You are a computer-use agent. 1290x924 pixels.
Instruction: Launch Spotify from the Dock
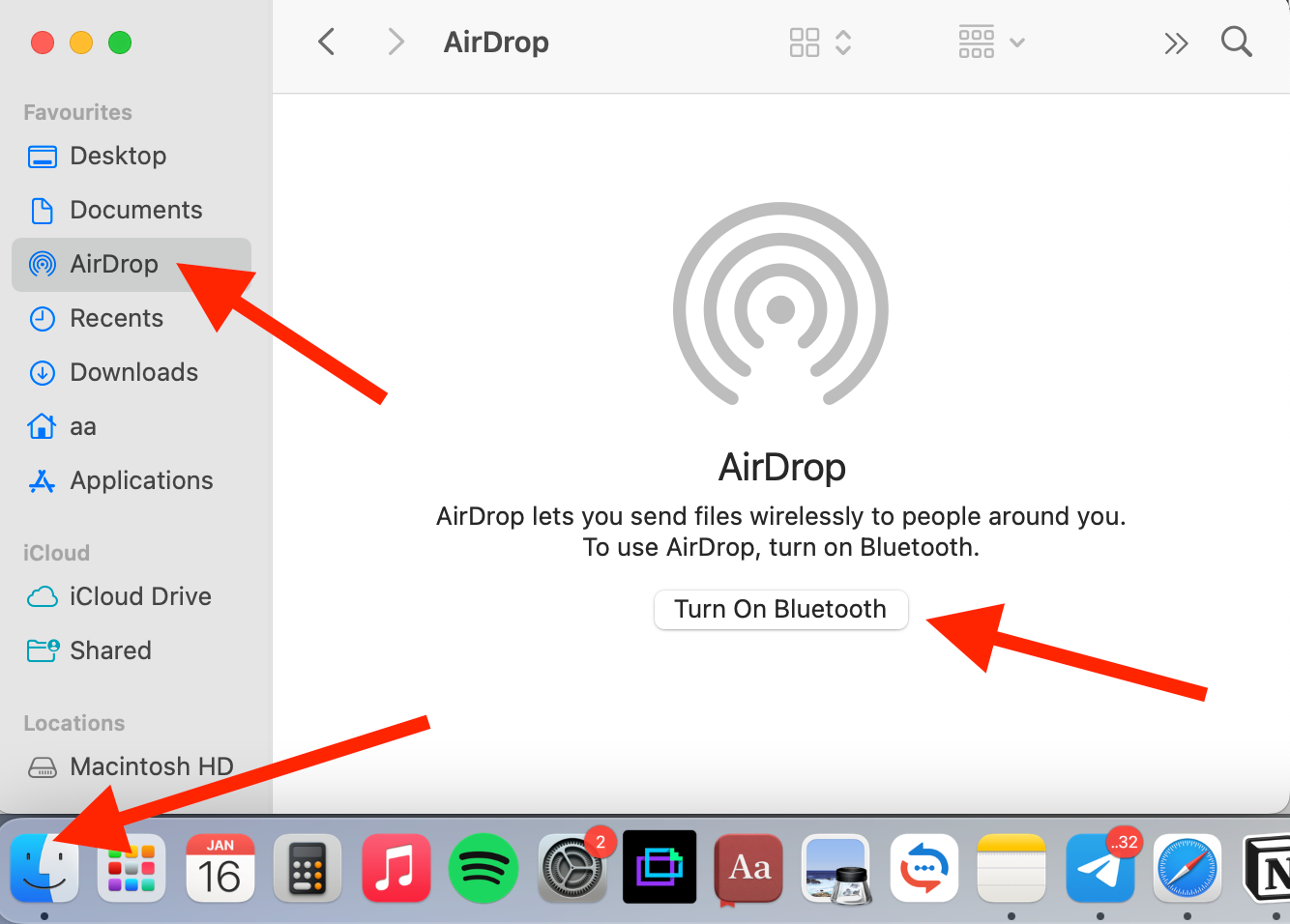click(484, 868)
